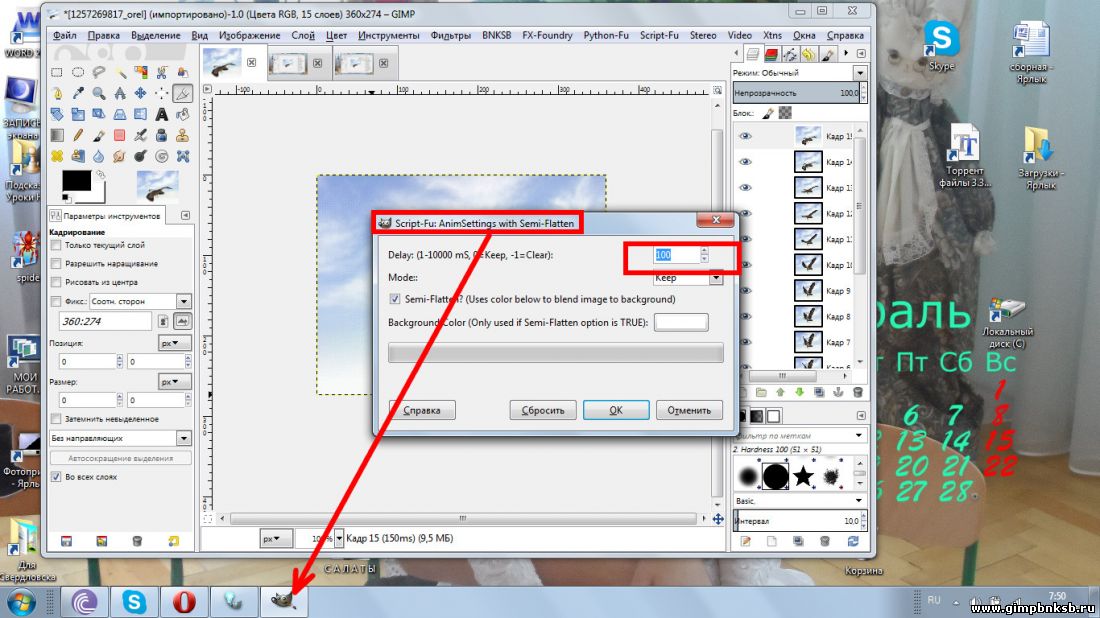Uncheck the Semi-Flatten checkbox

coord(395,299)
